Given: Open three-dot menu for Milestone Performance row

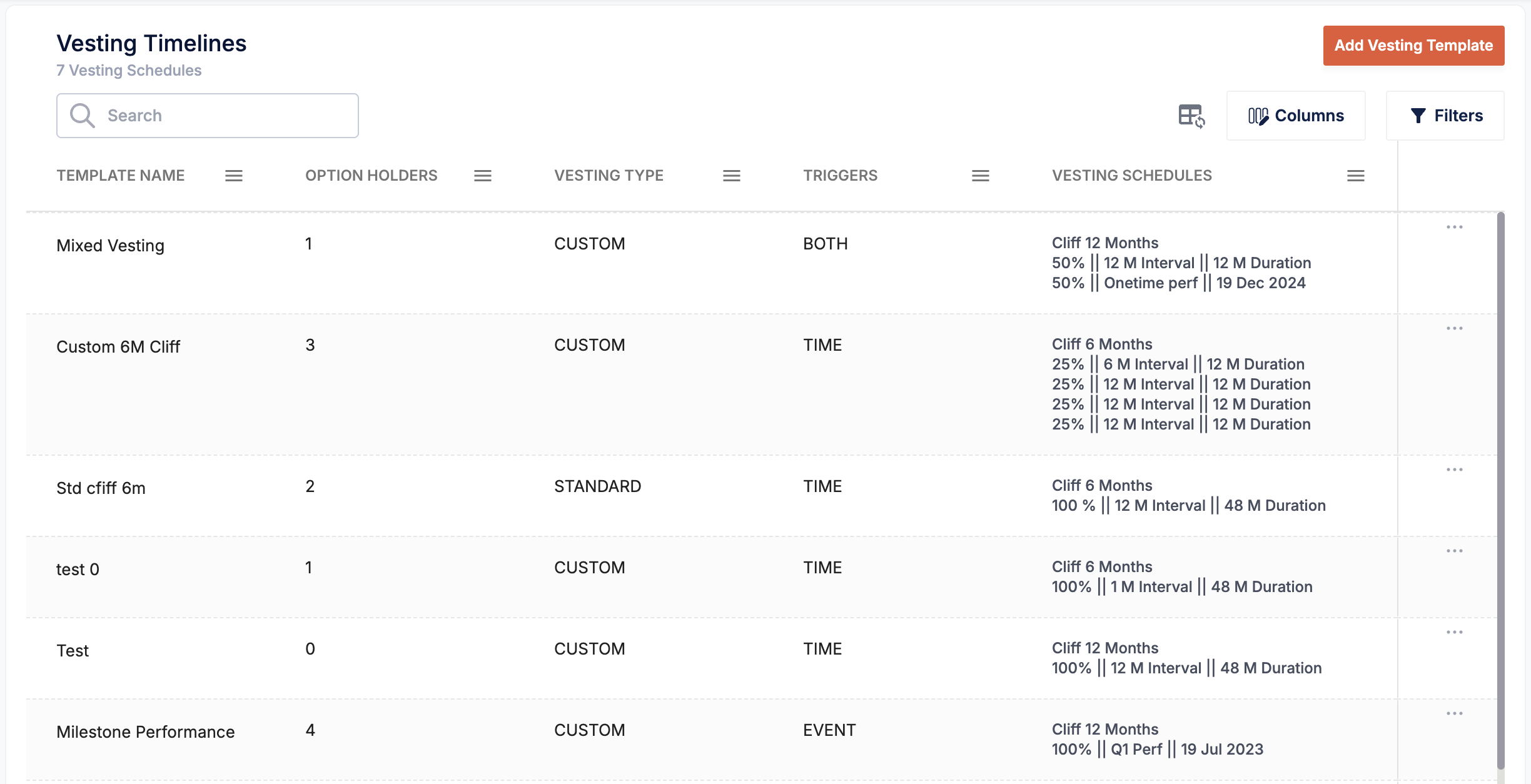Looking at the screenshot, I should tap(1455, 713).
